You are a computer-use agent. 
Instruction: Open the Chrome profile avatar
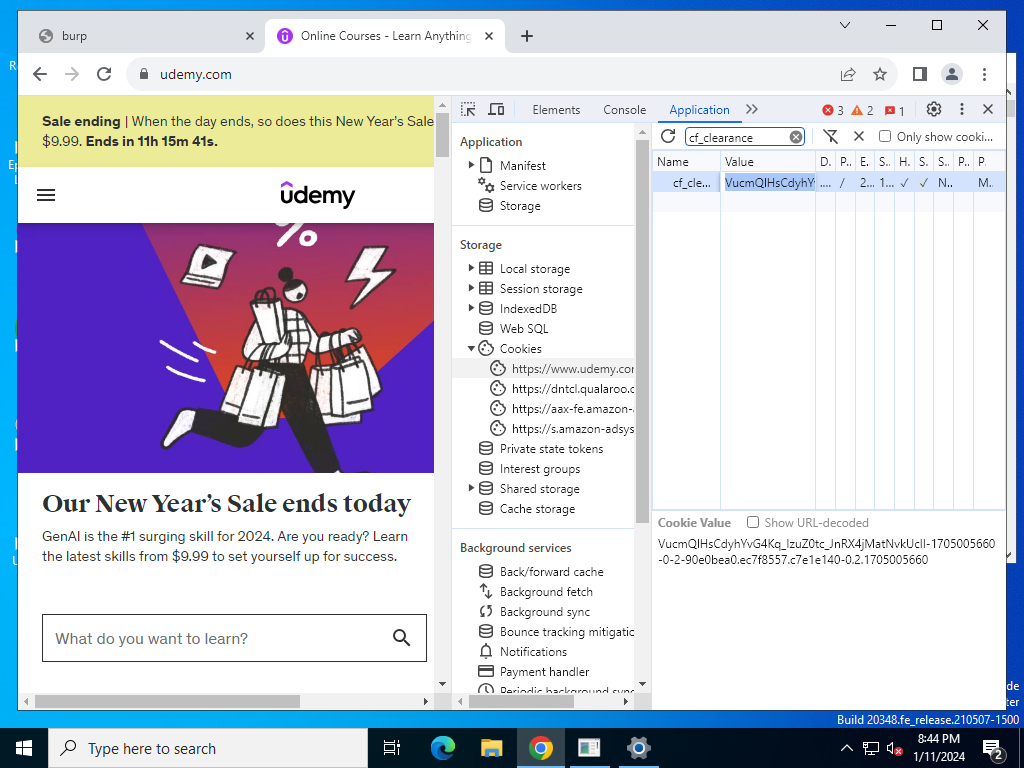click(952, 74)
